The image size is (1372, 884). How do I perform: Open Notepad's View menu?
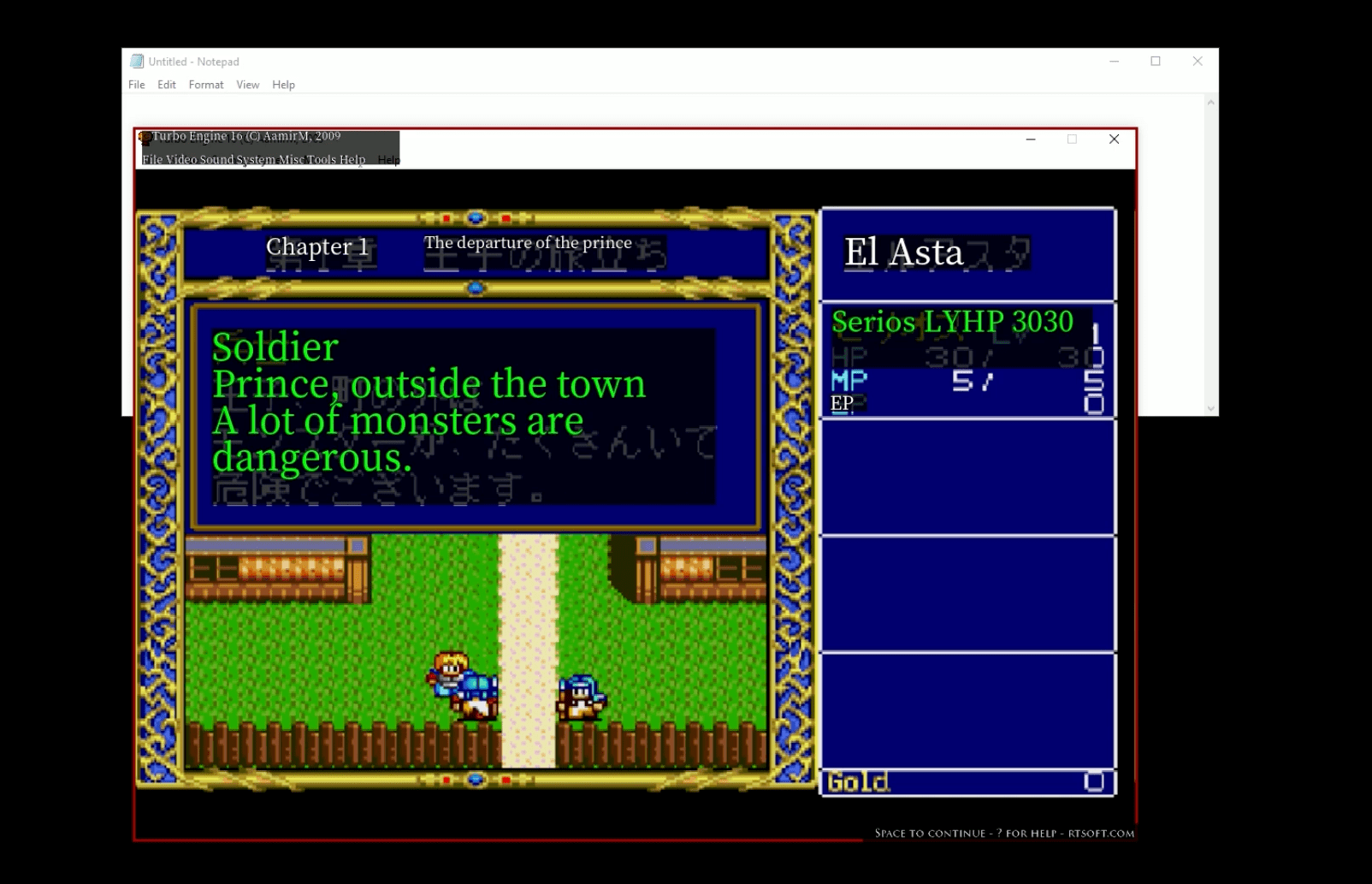point(247,84)
